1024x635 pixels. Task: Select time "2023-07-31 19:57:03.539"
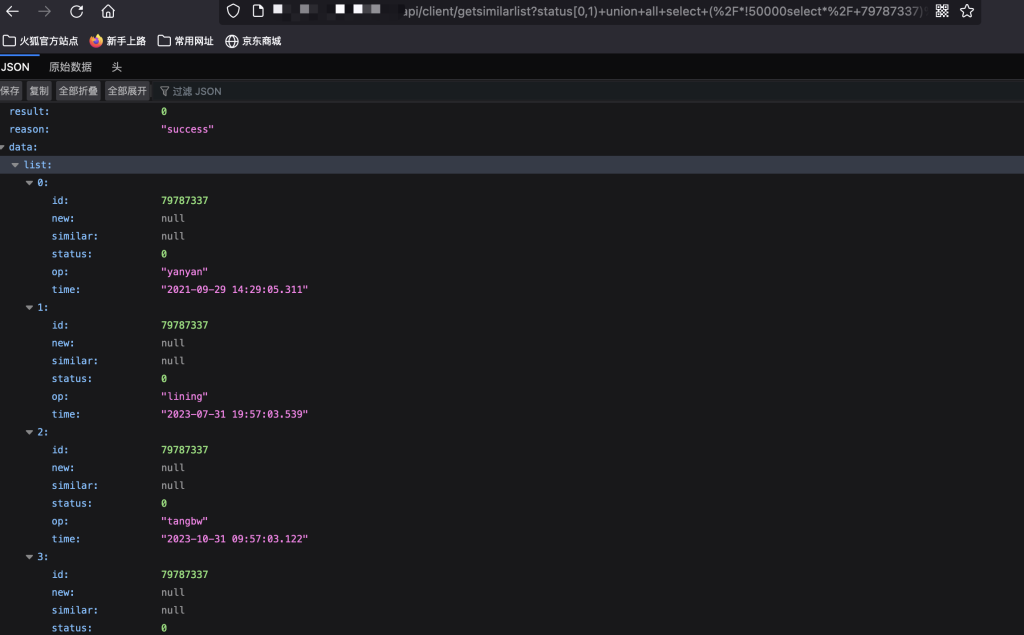coord(234,414)
